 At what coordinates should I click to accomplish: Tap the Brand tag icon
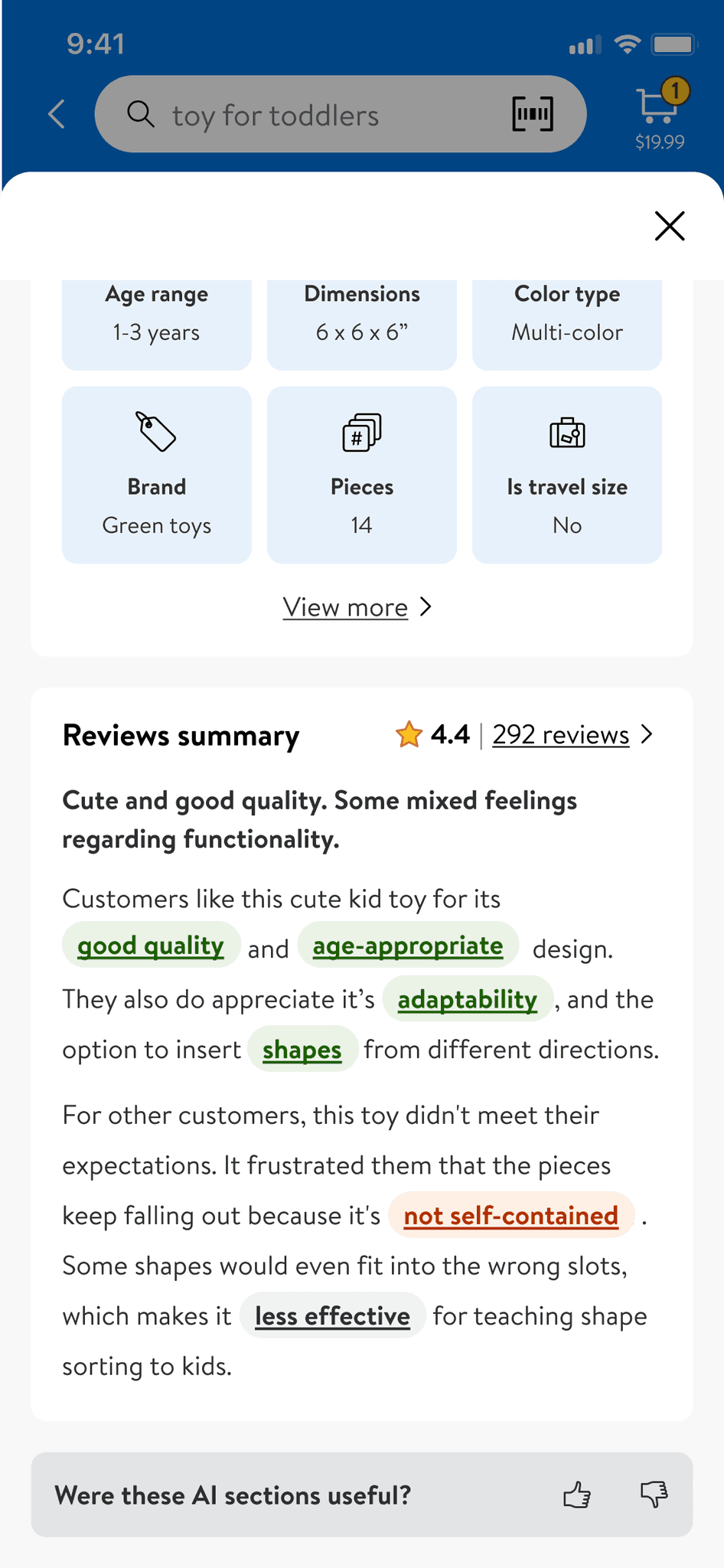pos(156,433)
